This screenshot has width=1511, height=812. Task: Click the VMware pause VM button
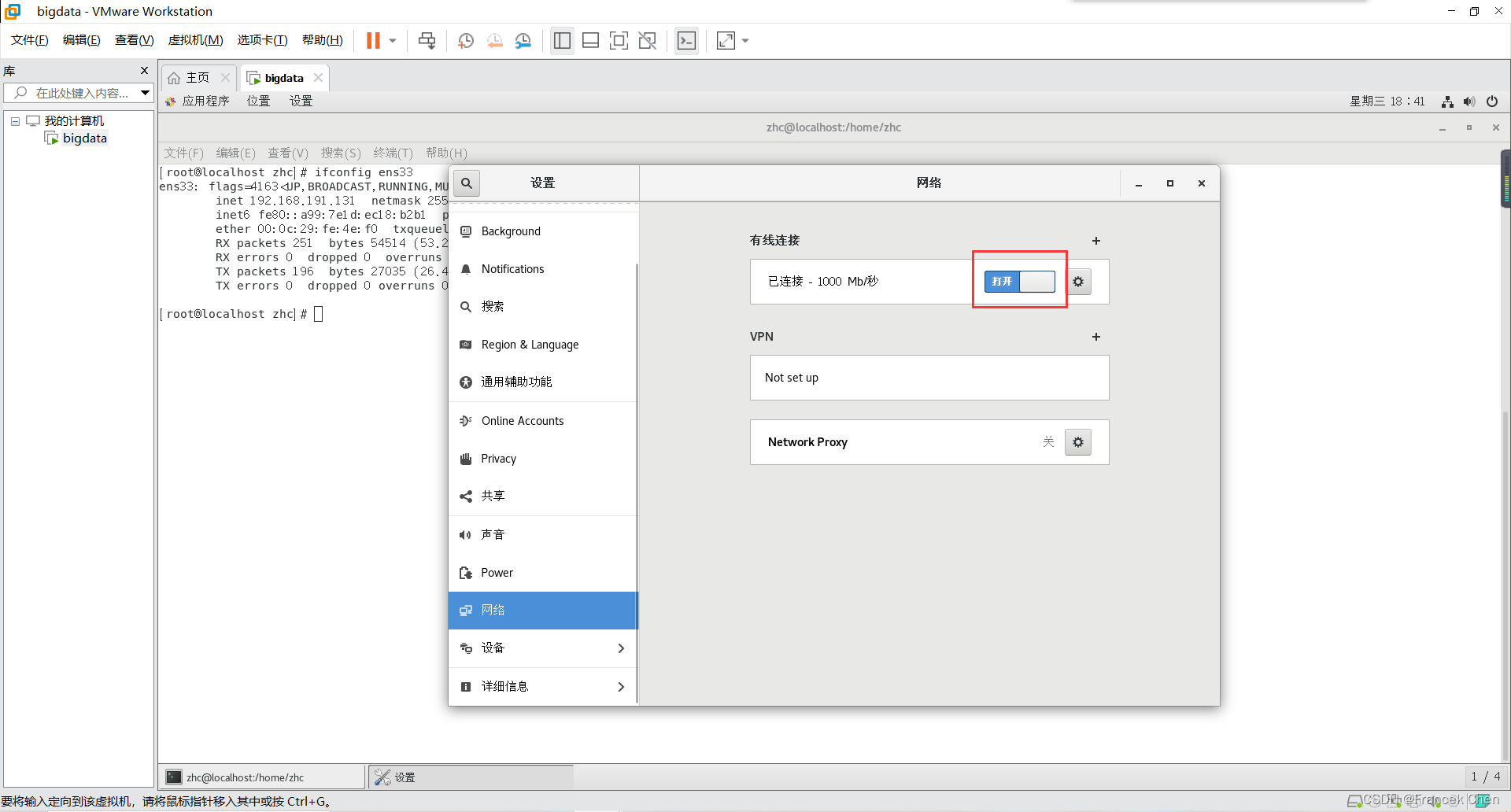373,40
